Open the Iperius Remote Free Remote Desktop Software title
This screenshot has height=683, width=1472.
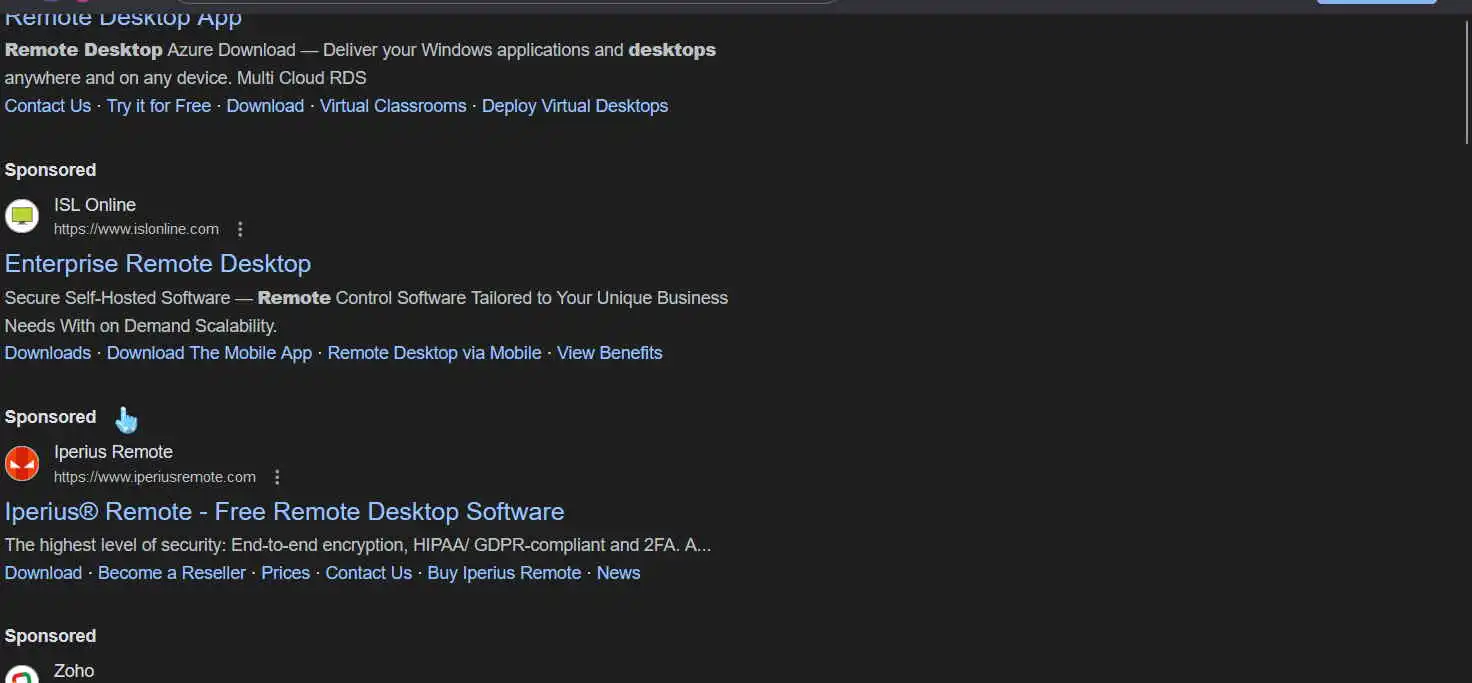point(284,512)
